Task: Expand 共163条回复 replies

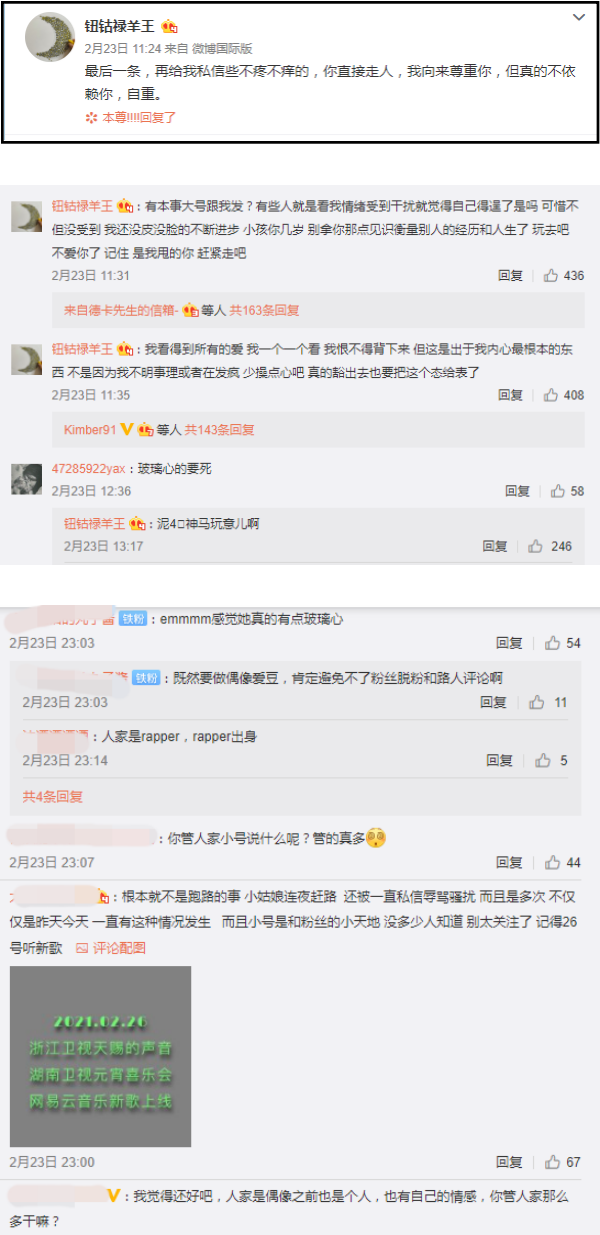Action: [264, 311]
